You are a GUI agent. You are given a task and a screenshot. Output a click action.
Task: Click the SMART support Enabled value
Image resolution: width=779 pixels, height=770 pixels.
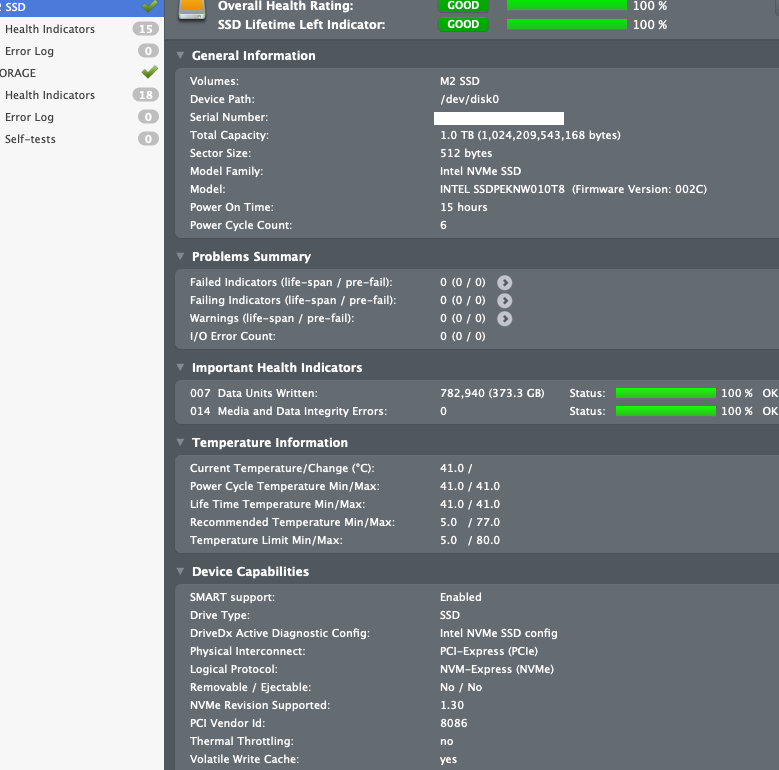coord(461,597)
